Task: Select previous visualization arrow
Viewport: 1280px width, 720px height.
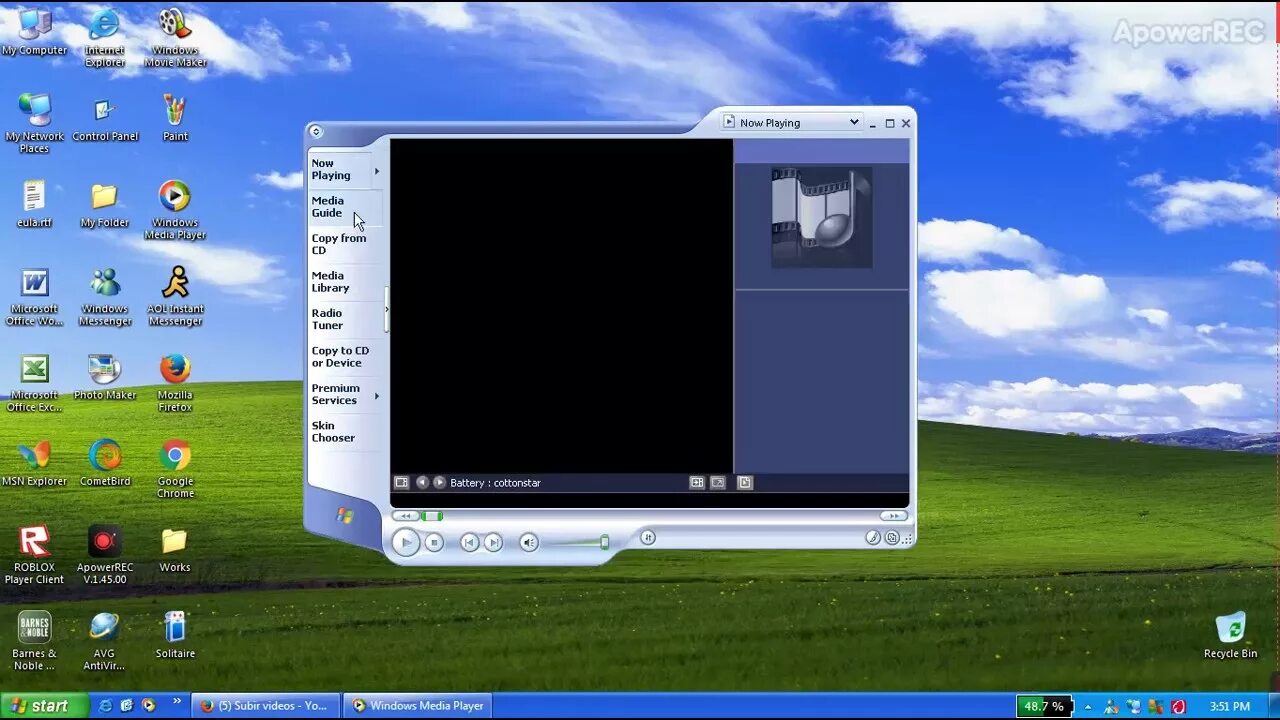Action: point(422,482)
